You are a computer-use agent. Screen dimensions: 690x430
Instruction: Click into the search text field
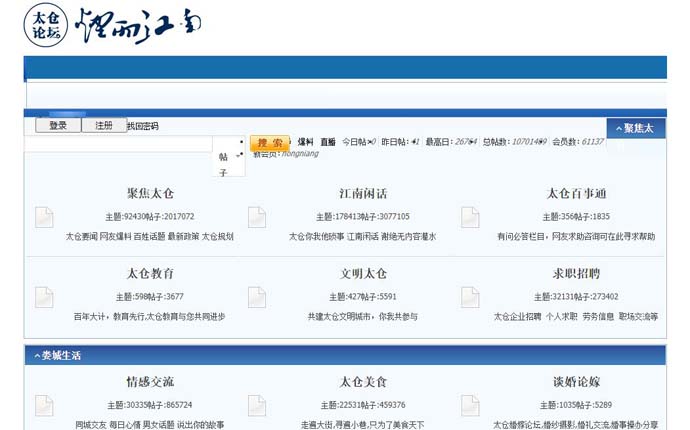120,144
